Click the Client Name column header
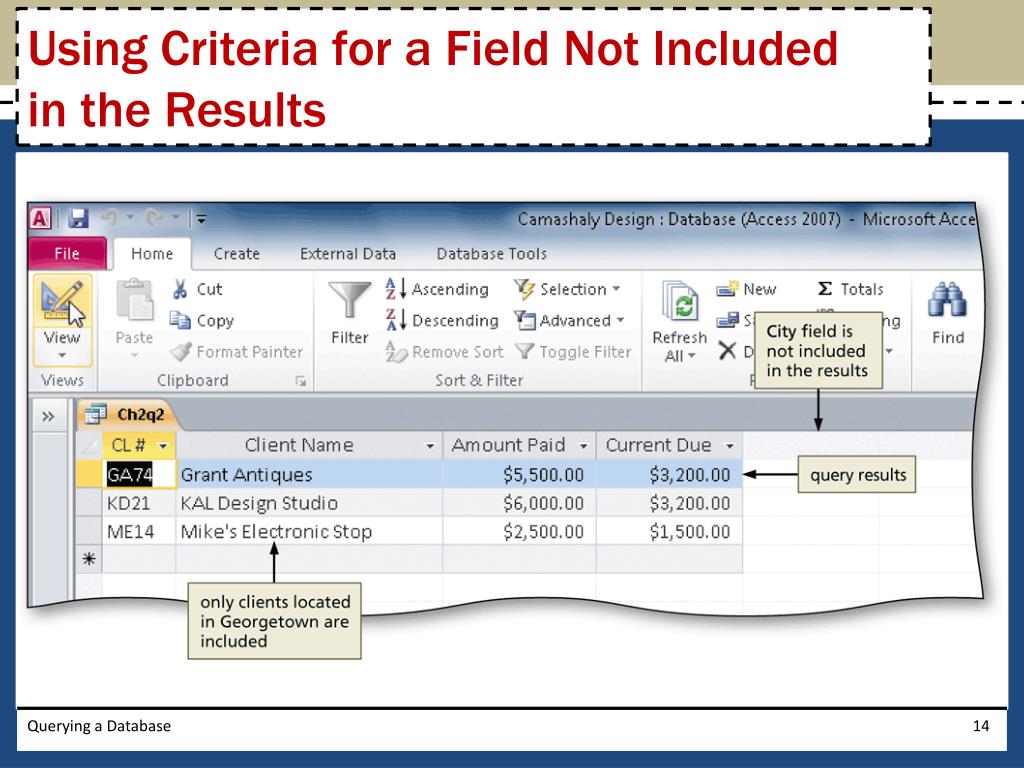This screenshot has height=768, width=1024. (309, 445)
